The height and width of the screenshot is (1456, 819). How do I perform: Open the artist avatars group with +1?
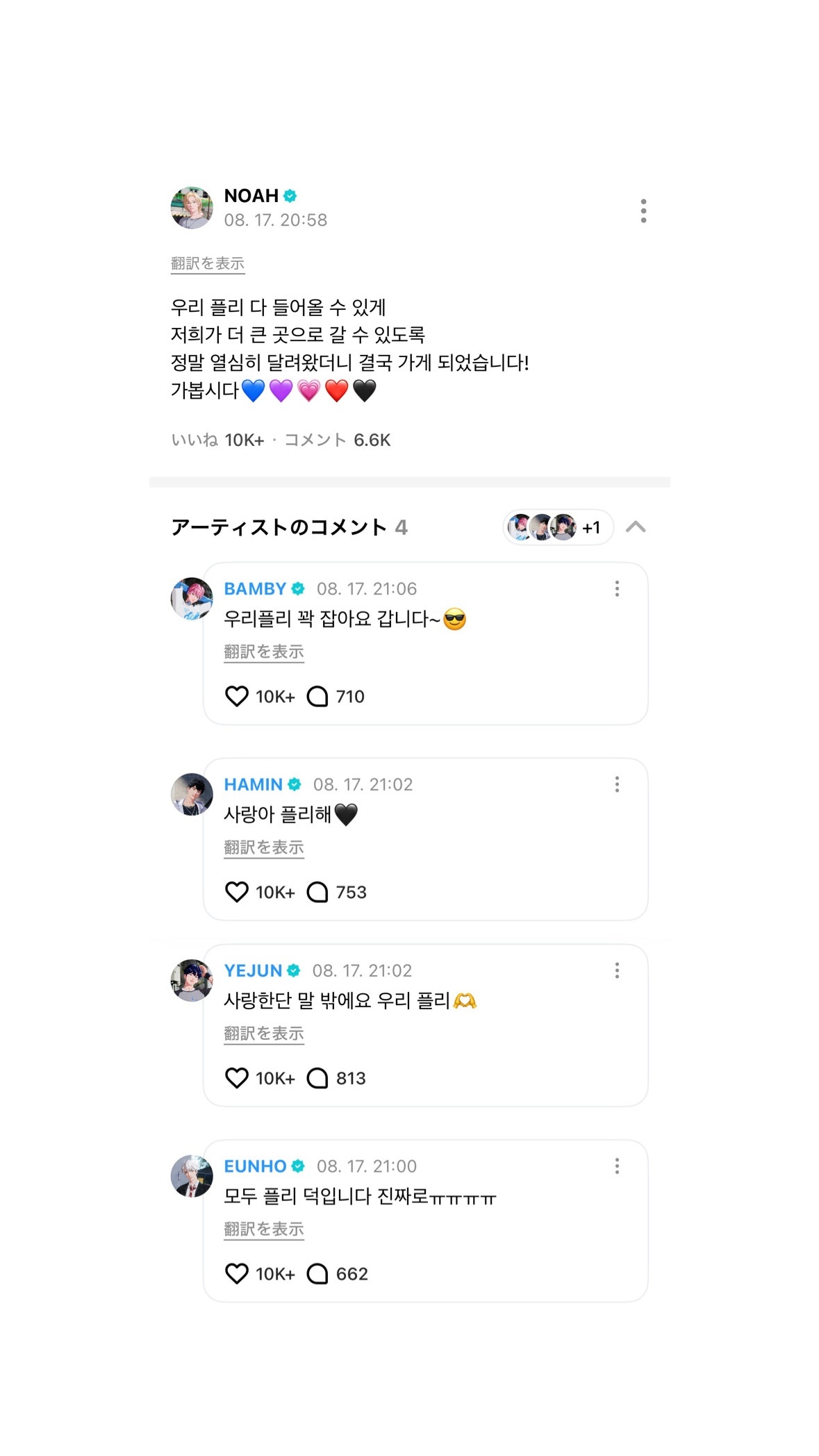coord(557,527)
